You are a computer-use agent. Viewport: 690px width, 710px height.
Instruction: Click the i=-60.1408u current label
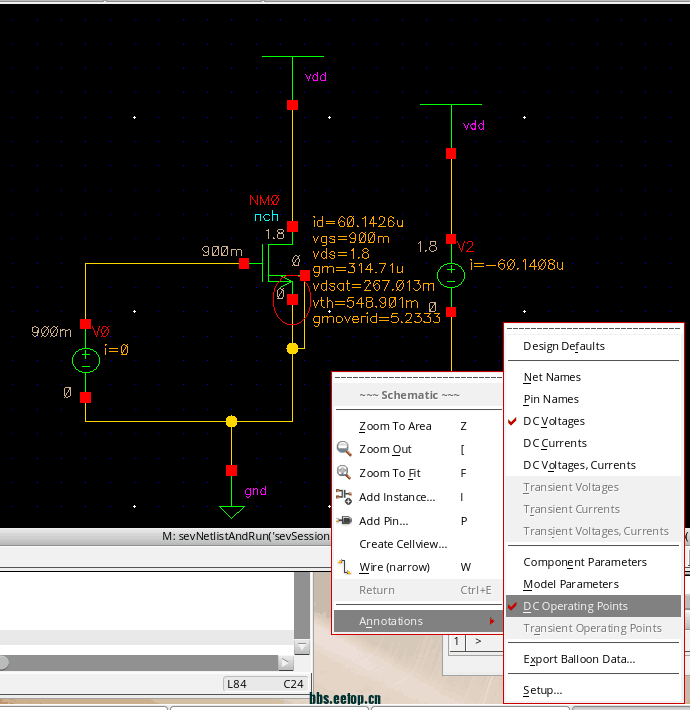pyautogui.click(x=517, y=264)
